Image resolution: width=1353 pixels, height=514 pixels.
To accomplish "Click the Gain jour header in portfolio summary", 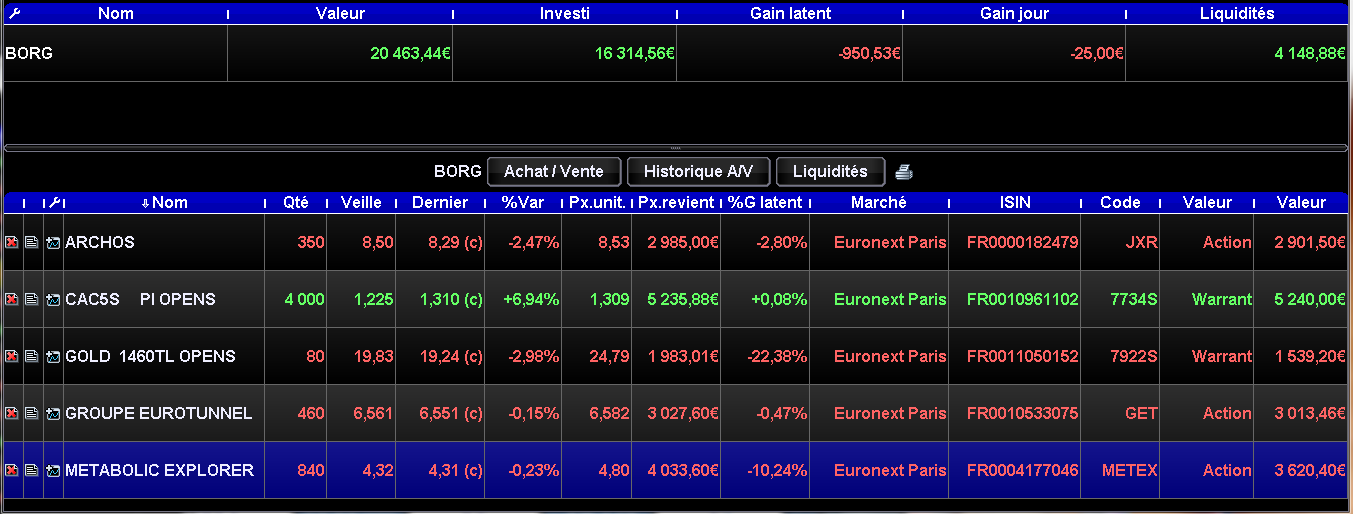I will click(x=1014, y=14).
